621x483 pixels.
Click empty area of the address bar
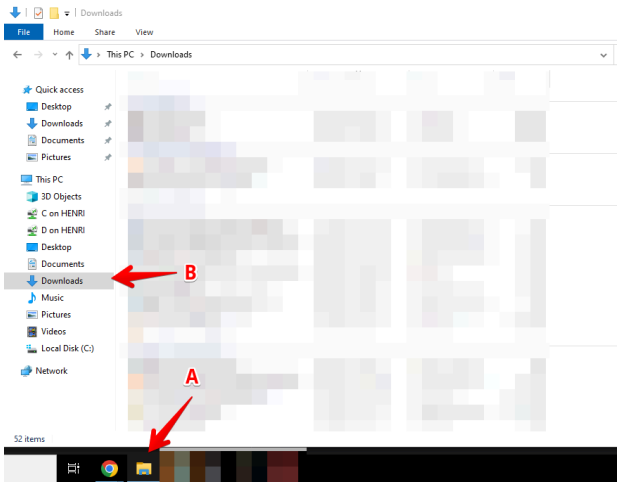(400, 54)
